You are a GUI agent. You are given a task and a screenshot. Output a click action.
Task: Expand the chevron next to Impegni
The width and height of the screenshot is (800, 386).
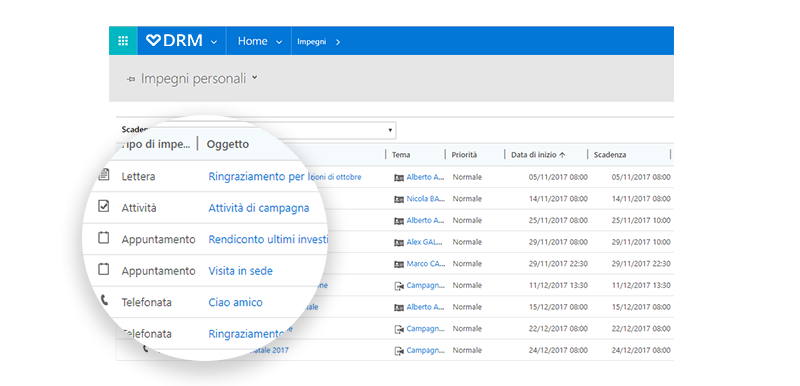338,42
